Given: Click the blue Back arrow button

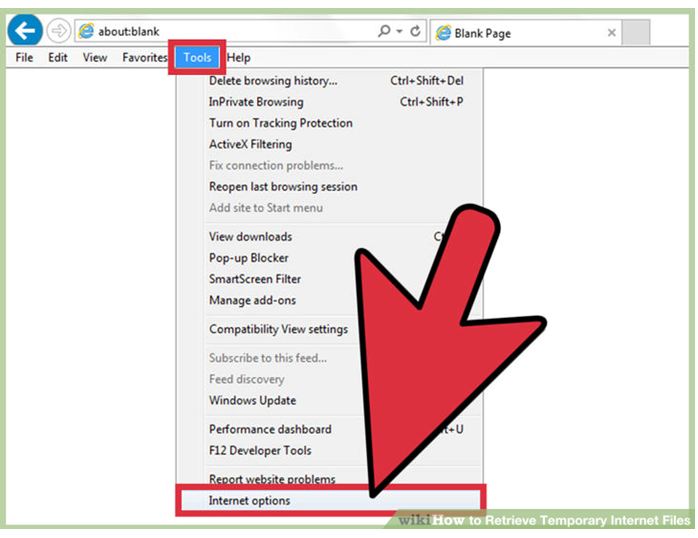Looking at the screenshot, I should tap(25, 30).
